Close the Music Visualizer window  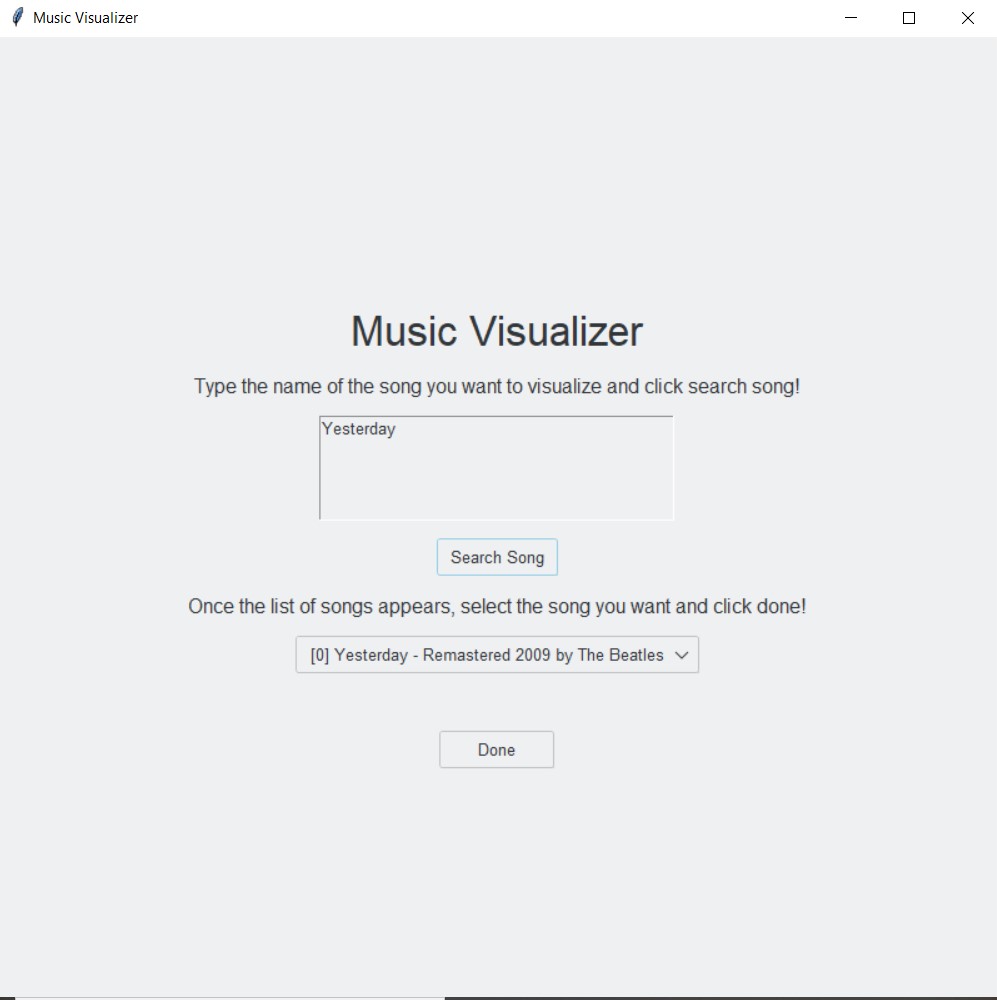(966, 18)
